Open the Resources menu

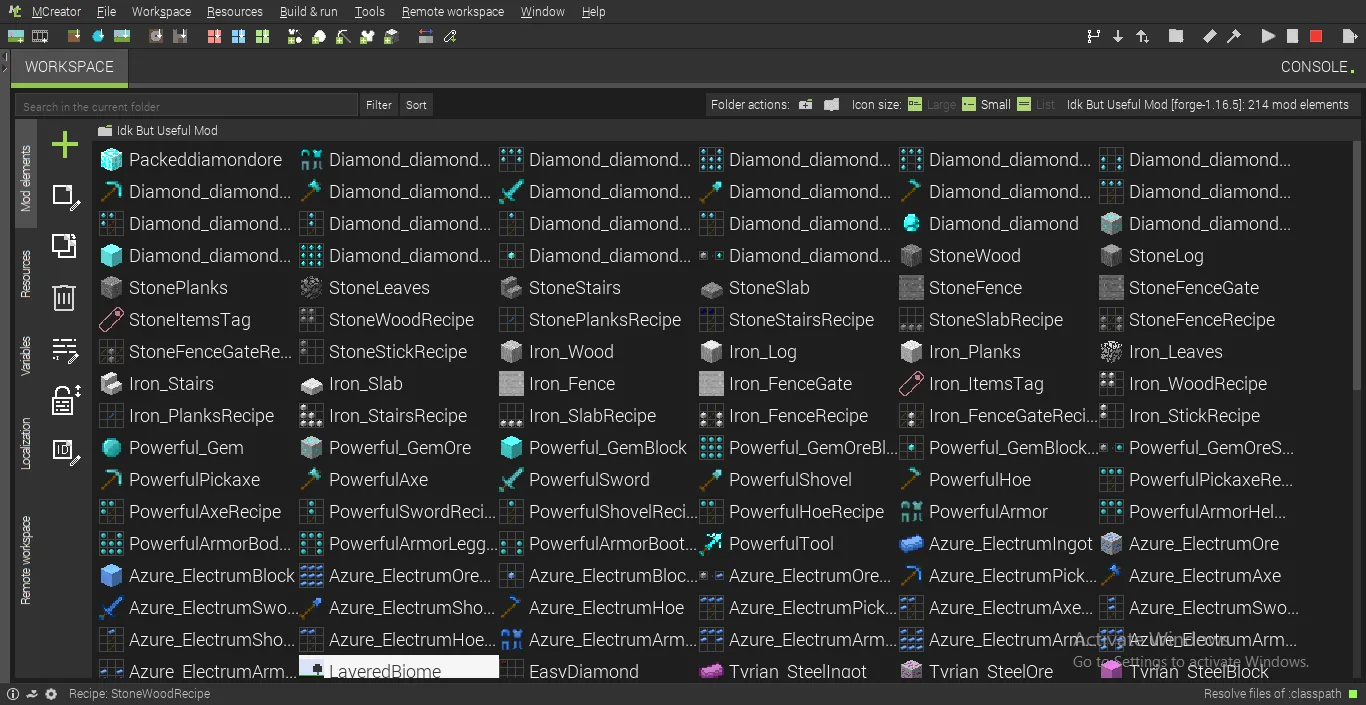tap(235, 12)
